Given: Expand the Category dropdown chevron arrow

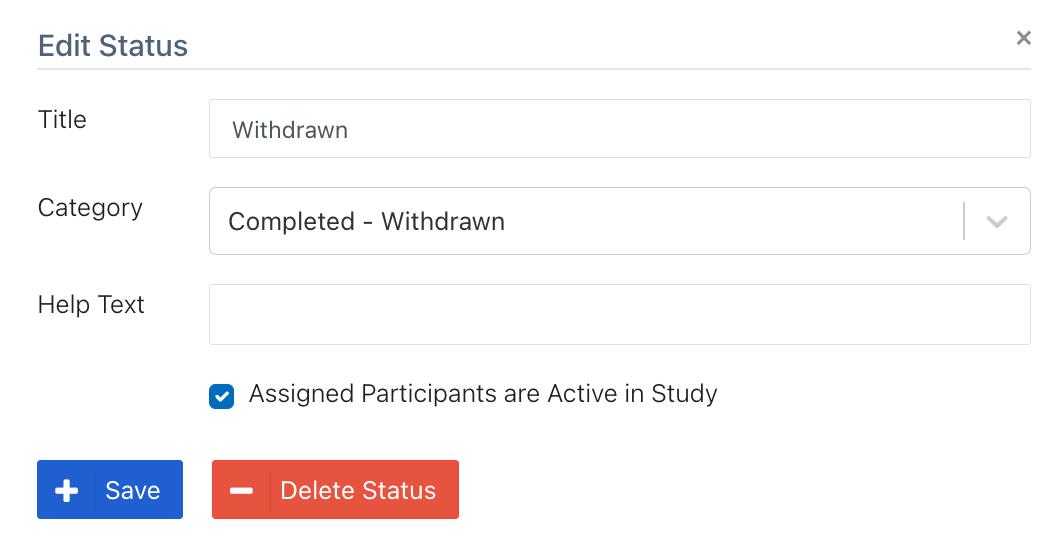Looking at the screenshot, I should [x=996, y=222].
